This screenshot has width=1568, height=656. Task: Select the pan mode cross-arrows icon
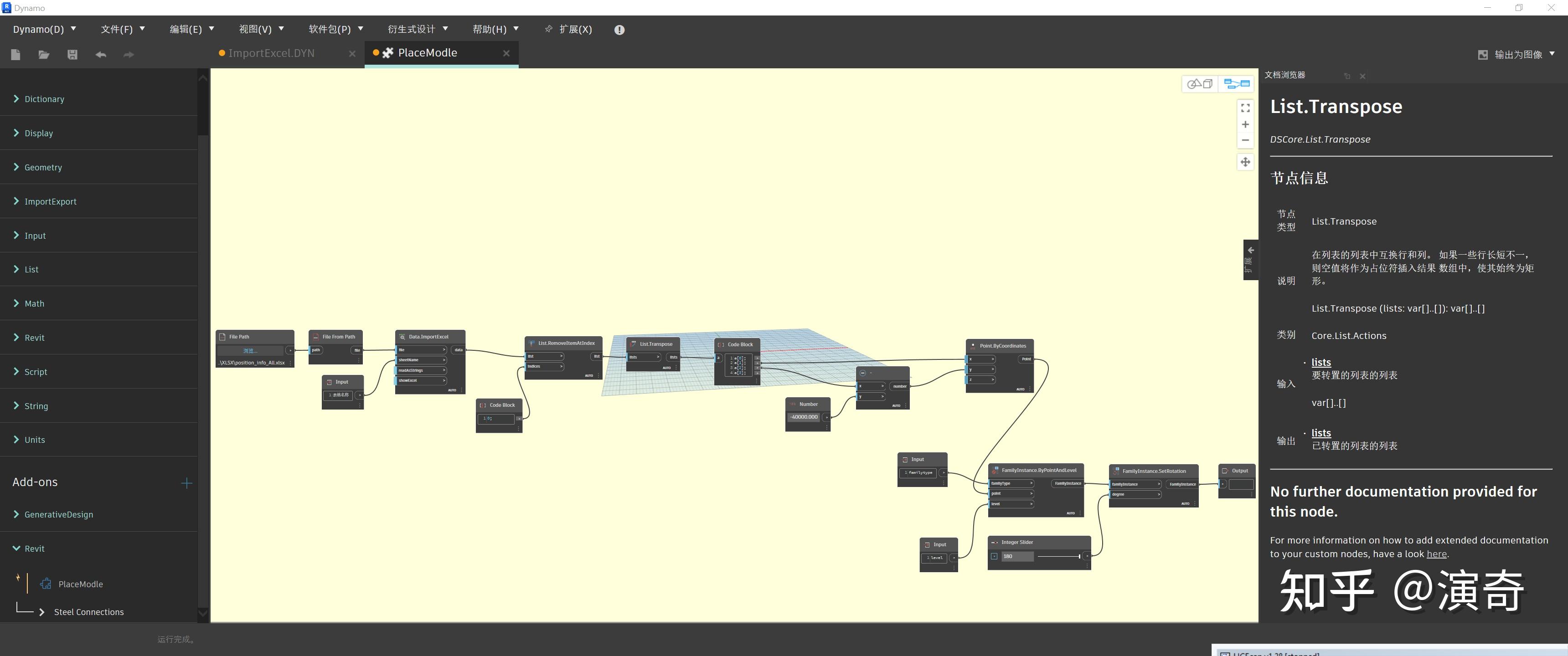point(1245,162)
